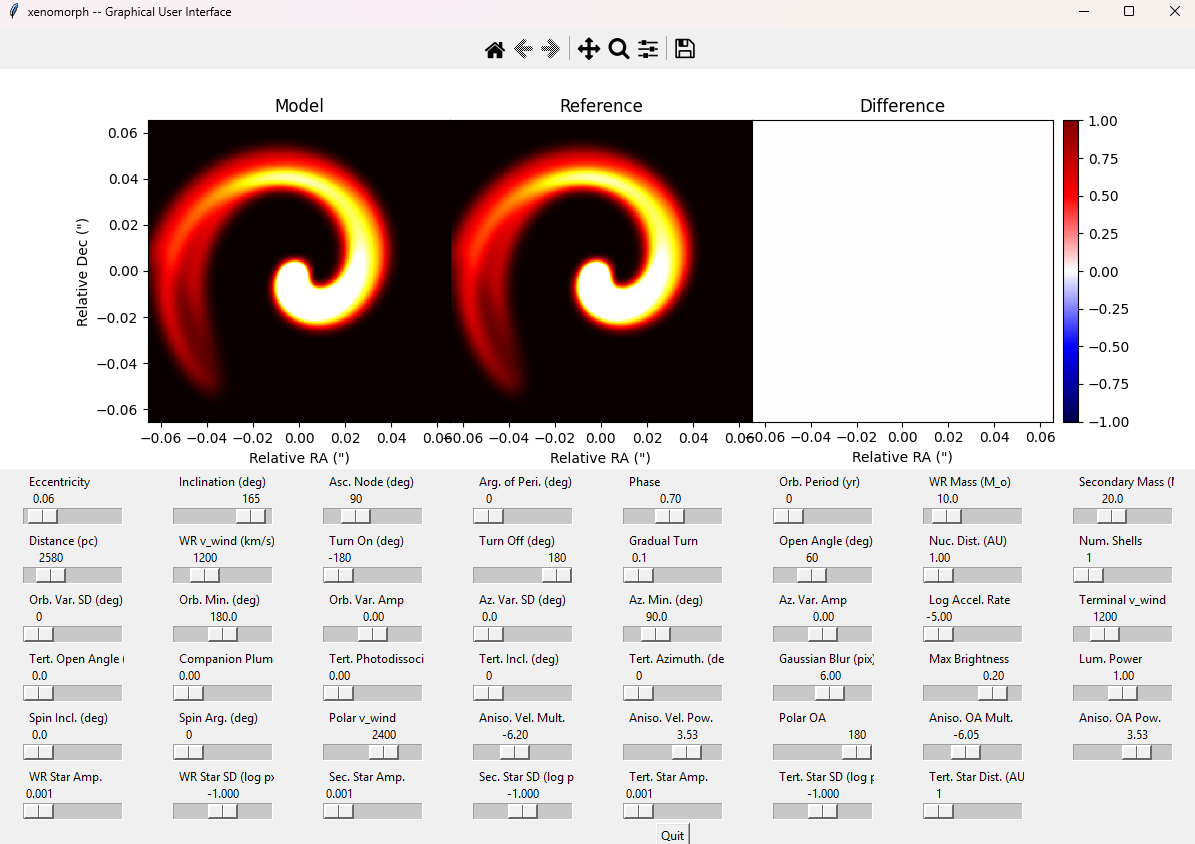1195x844 pixels.
Task: Adjust the Open Angle (deg) slider
Action: click(x=822, y=575)
